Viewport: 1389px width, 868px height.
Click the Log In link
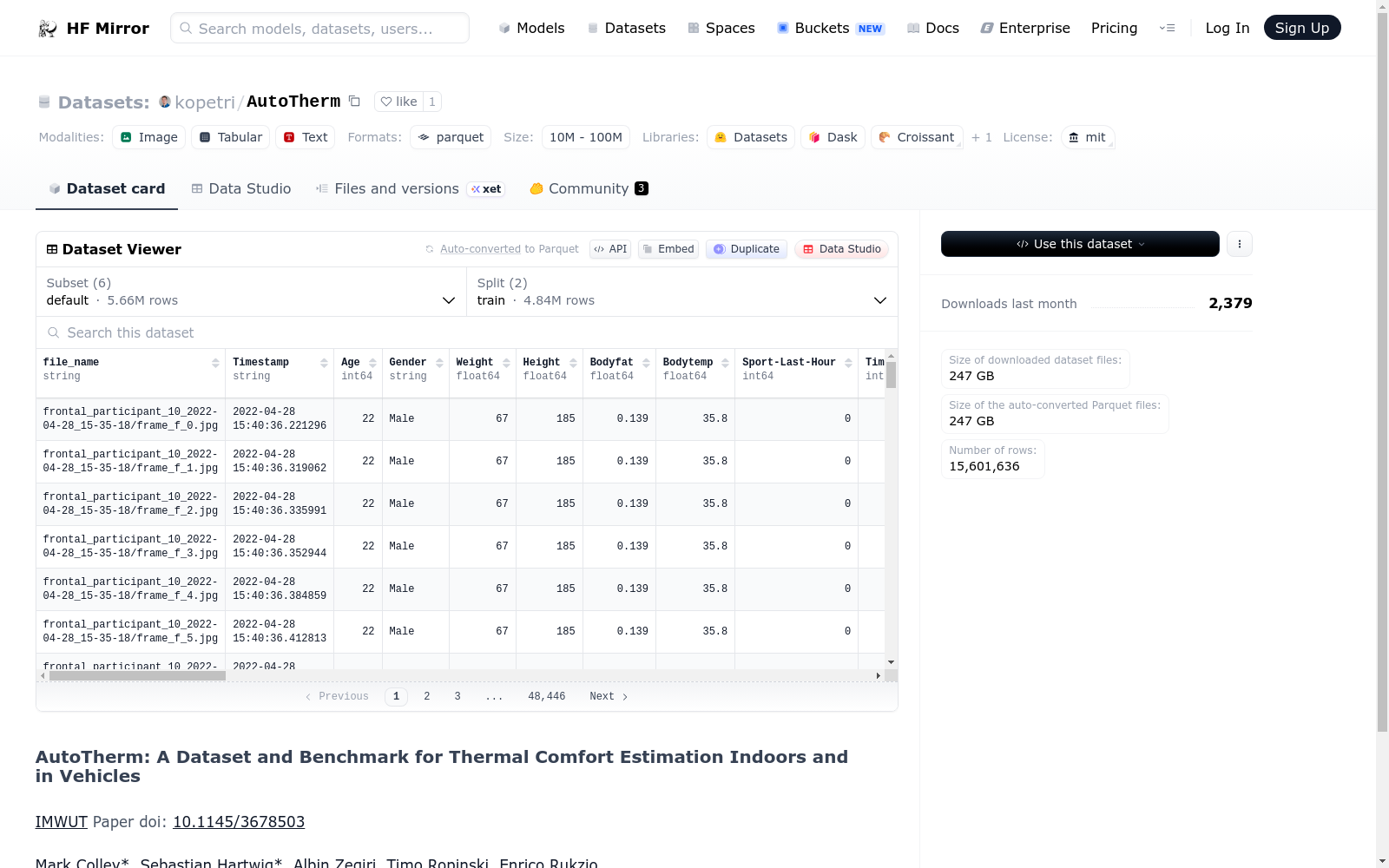pos(1228,28)
